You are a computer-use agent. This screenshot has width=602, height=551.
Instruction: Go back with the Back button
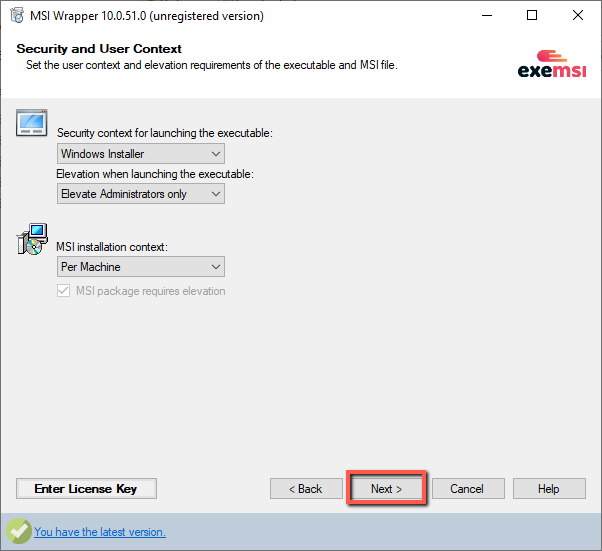[306, 488]
